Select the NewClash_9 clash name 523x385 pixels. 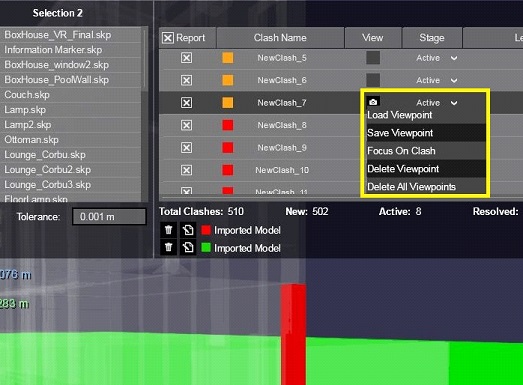click(x=282, y=148)
